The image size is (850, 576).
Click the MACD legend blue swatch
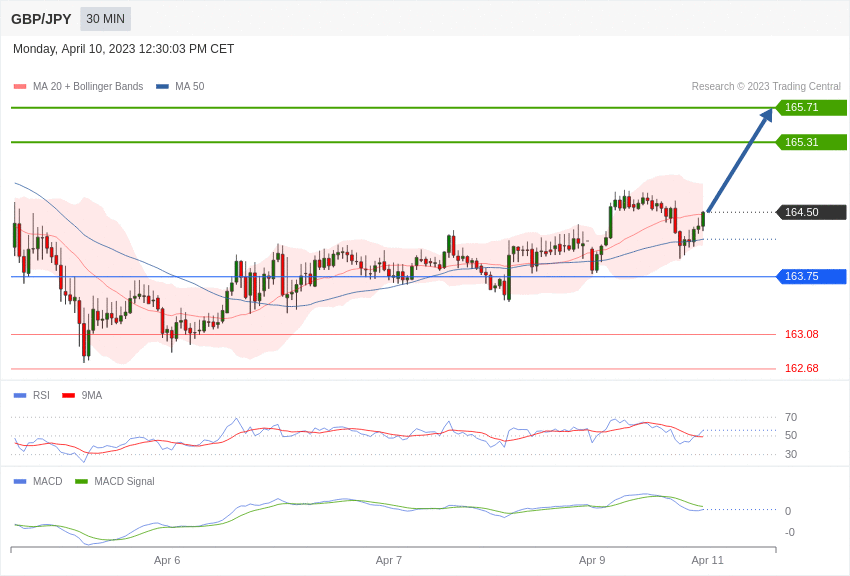[20, 481]
